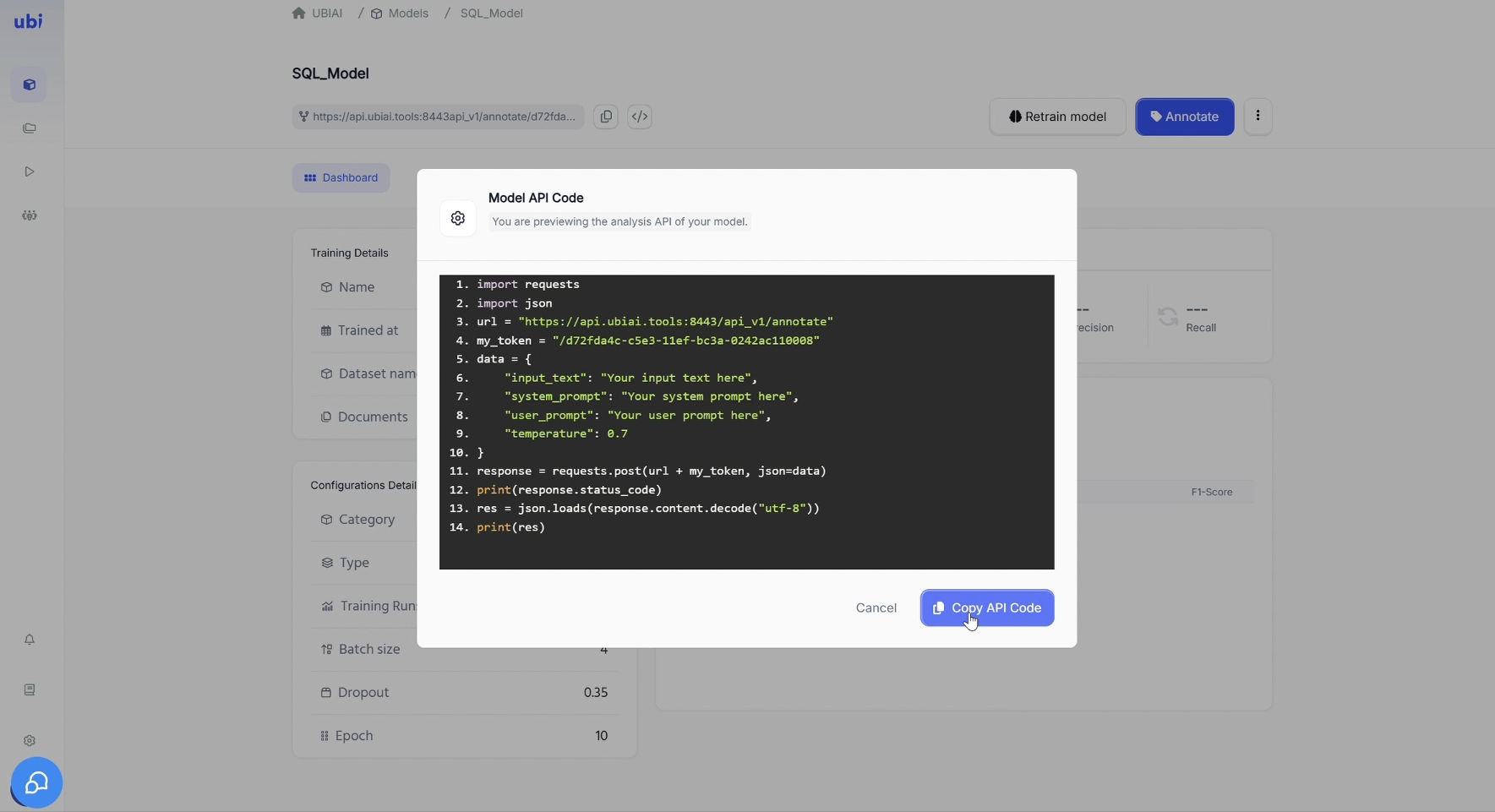Cancel the Model API Code dialog

pos(876,608)
